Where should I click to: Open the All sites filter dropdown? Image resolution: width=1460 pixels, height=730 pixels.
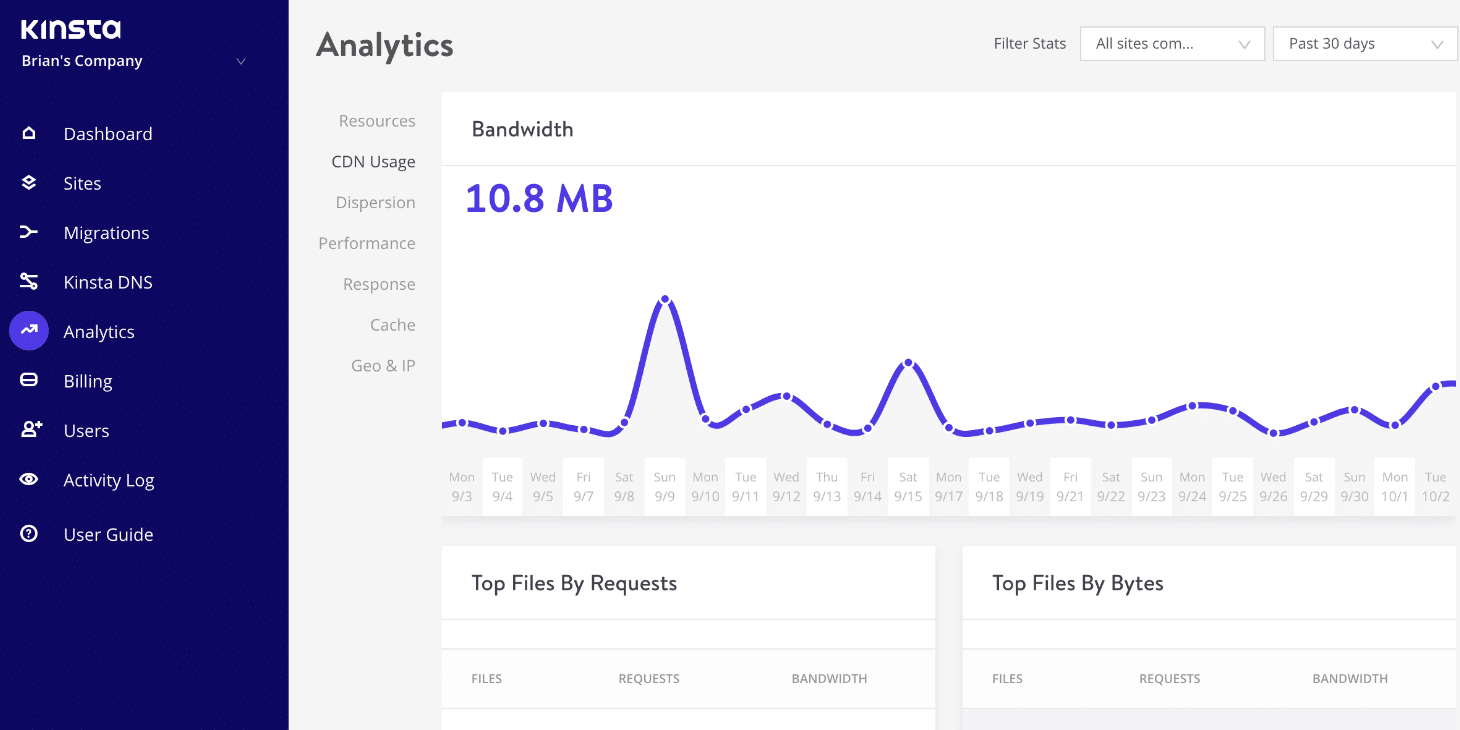(1172, 44)
